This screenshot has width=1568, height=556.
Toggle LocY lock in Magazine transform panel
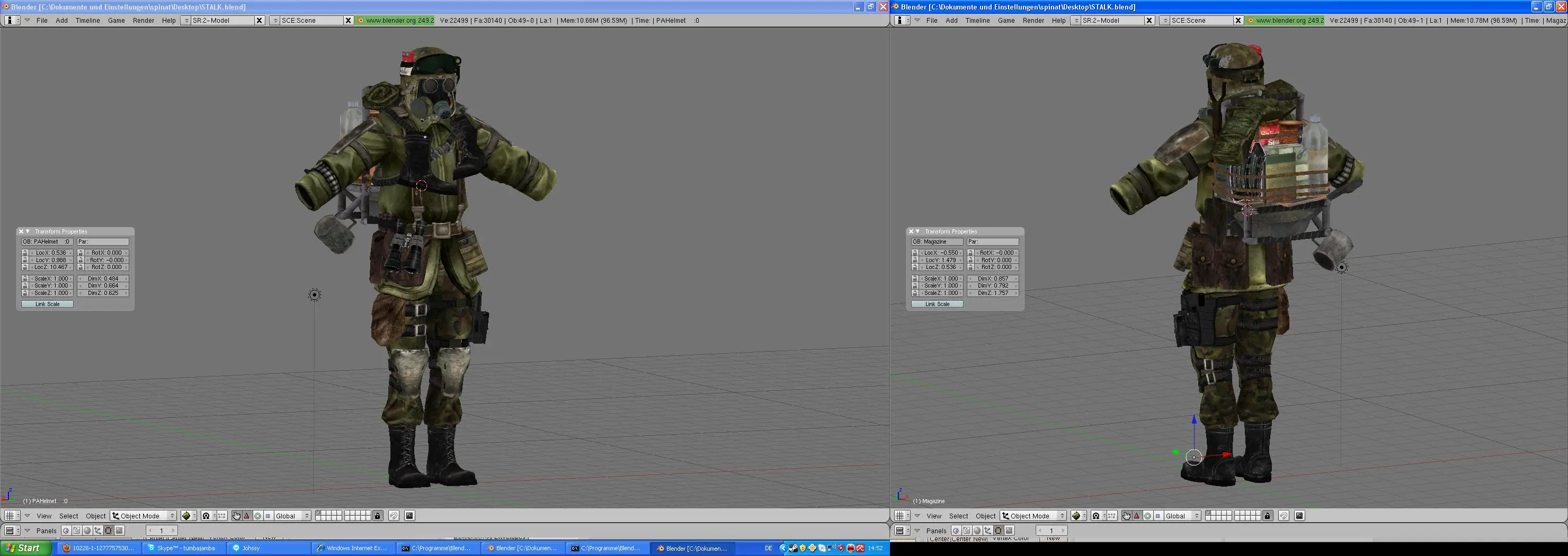coord(915,260)
